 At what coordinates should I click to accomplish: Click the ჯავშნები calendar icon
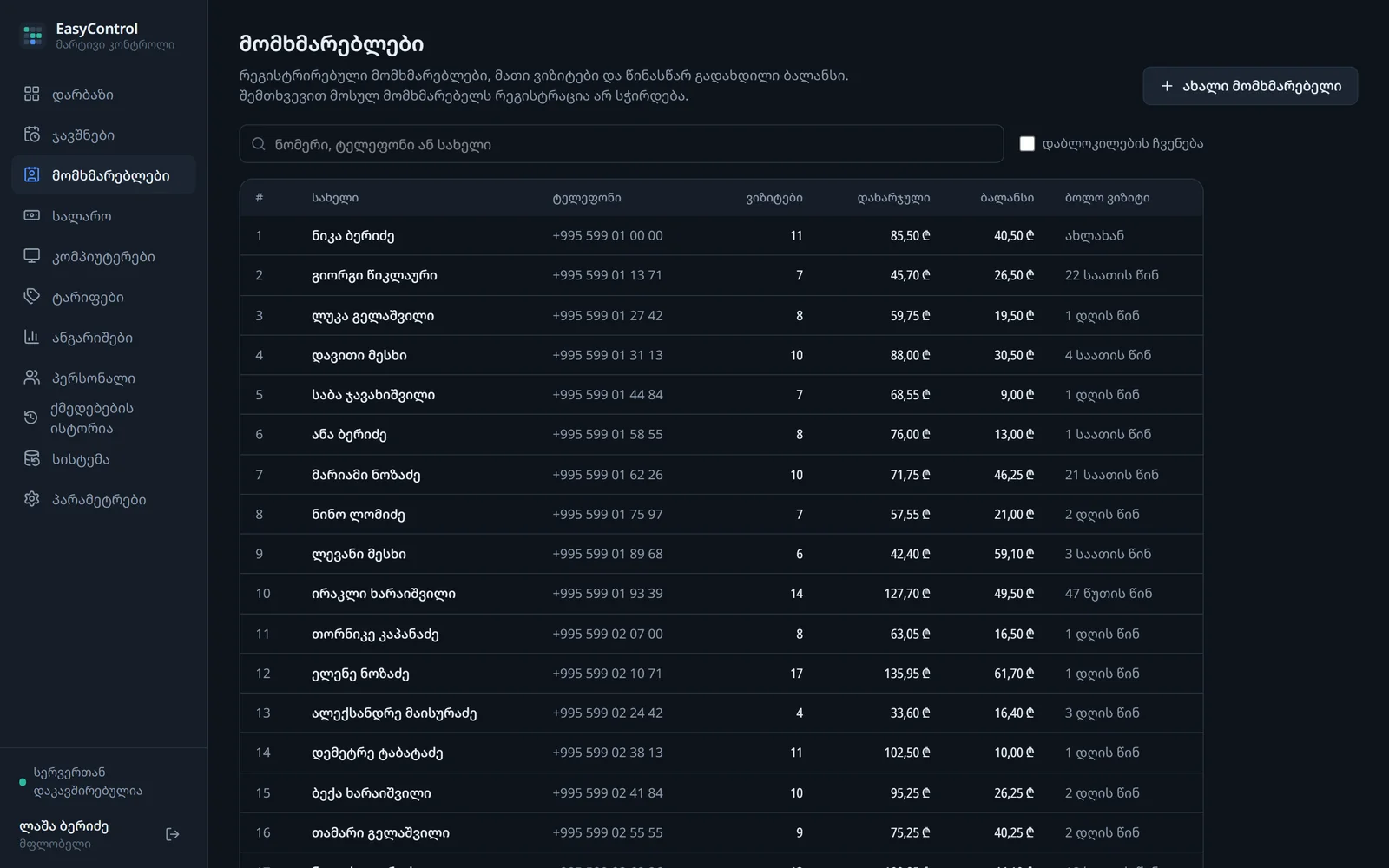(x=32, y=135)
